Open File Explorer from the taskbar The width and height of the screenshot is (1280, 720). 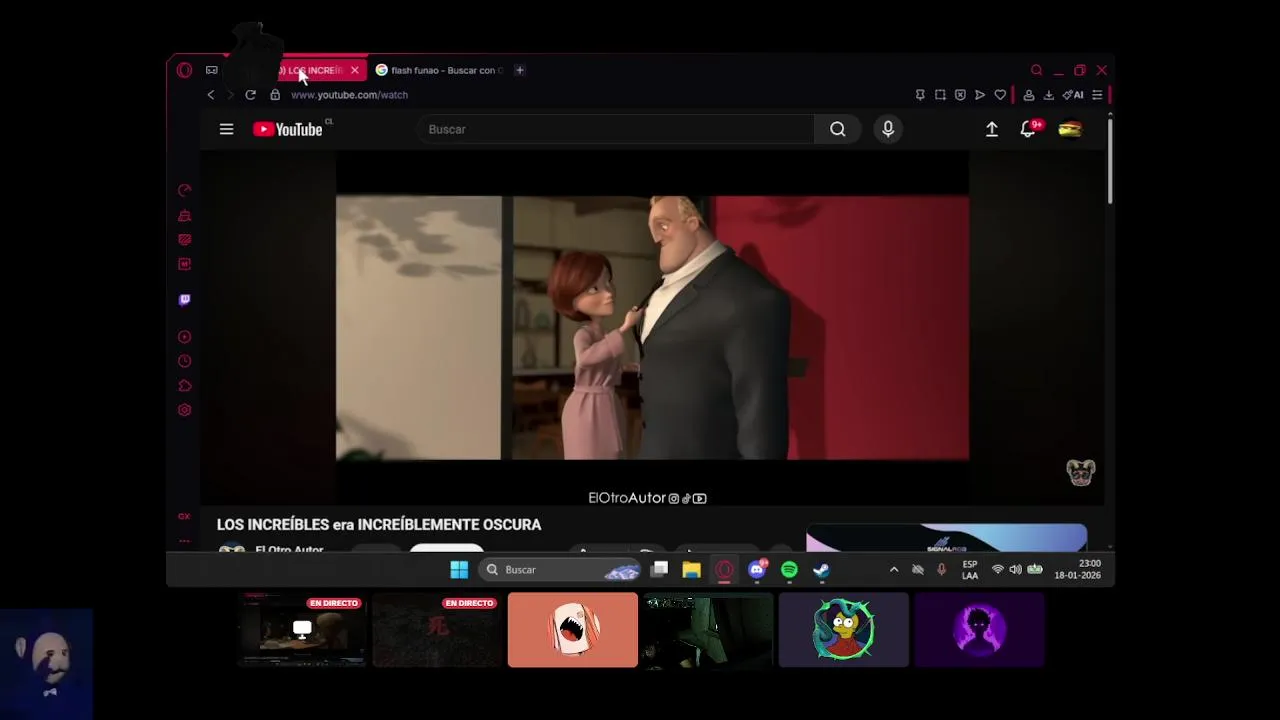point(691,569)
